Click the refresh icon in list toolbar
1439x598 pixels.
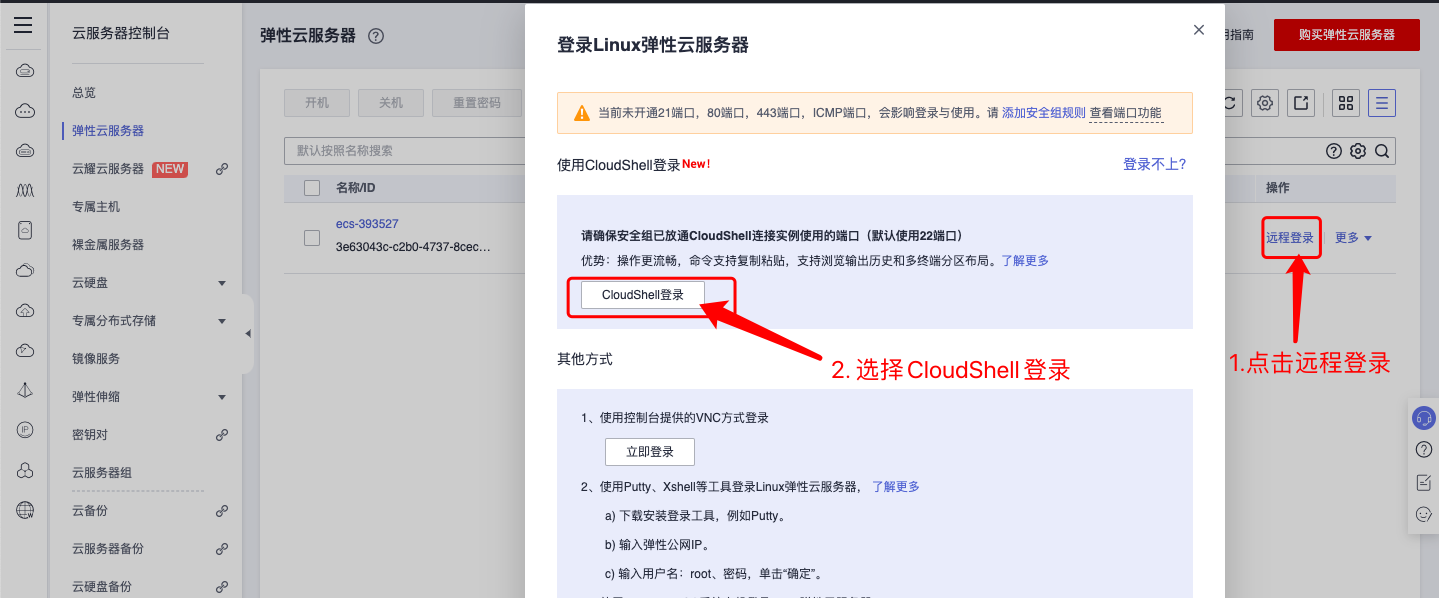click(1232, 102)
